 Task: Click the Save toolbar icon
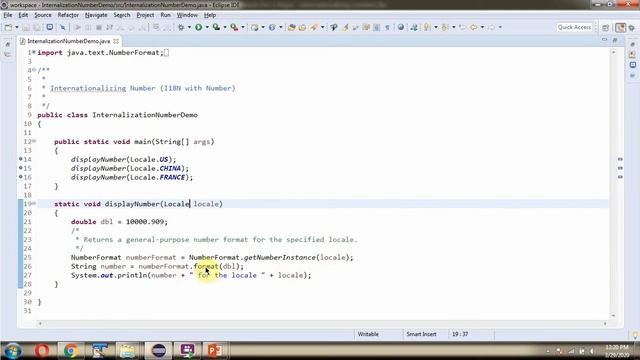[x=26, y=27]
